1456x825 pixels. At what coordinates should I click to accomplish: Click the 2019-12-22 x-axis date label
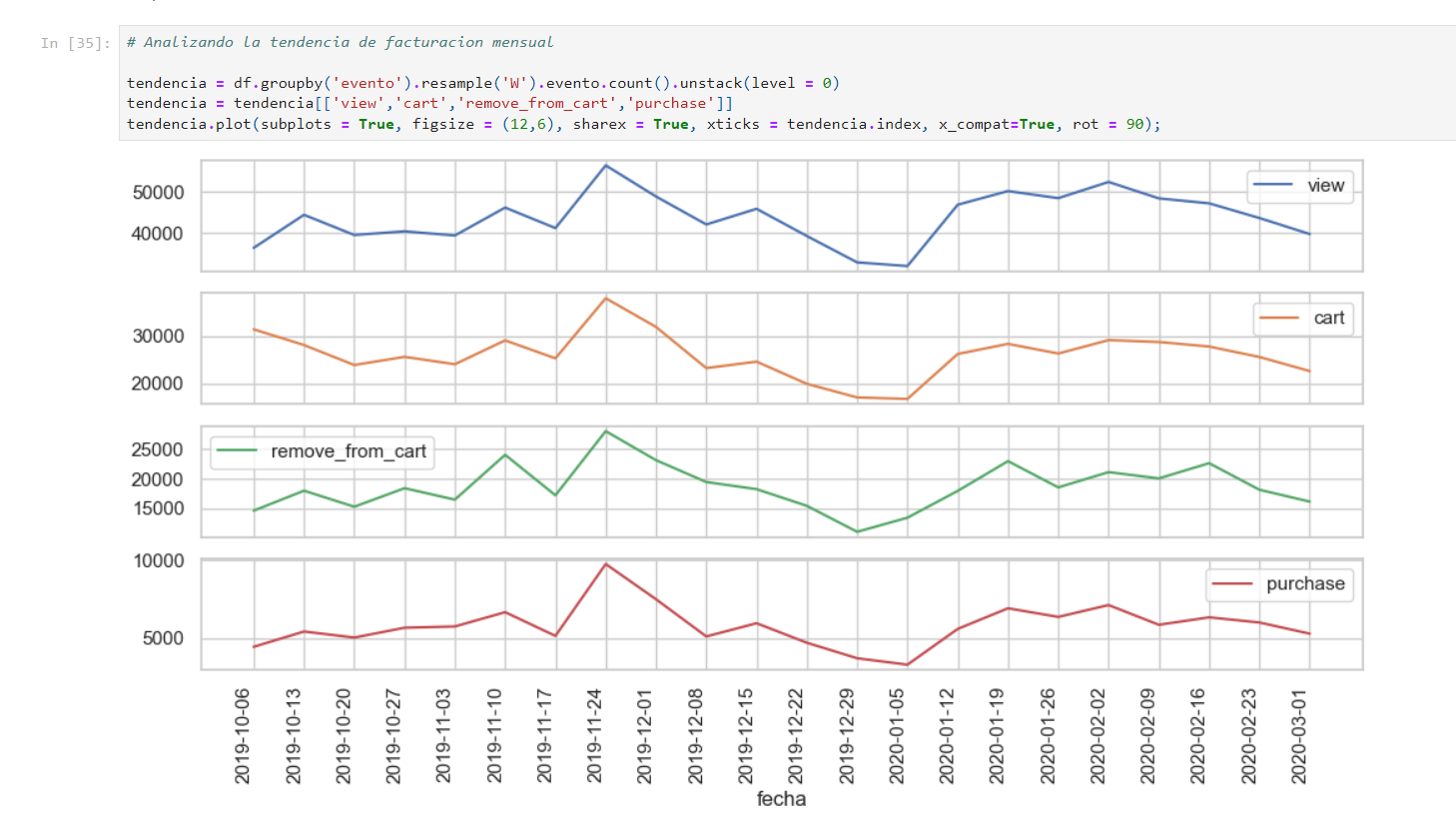[796, 736]
